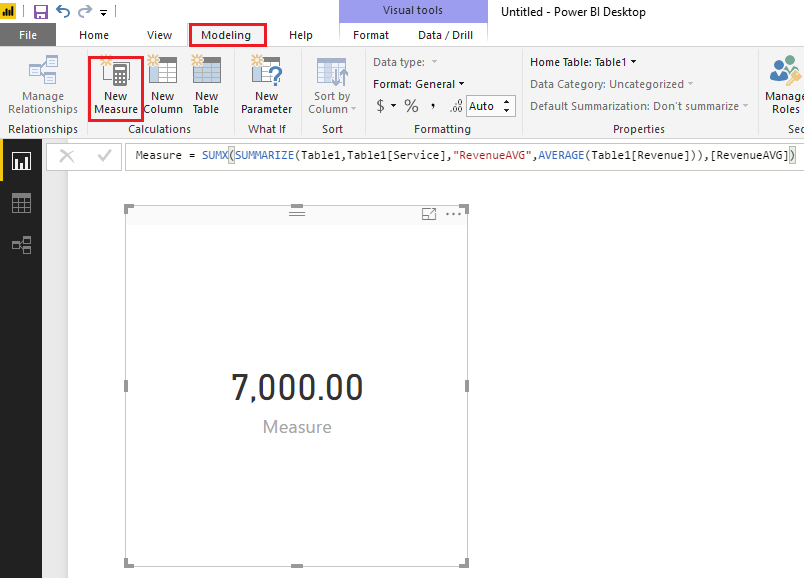The width and height of the screenshot is (804, 578).
Task: Open the quick access toolbar customize arrow
Action: [104, 12]
